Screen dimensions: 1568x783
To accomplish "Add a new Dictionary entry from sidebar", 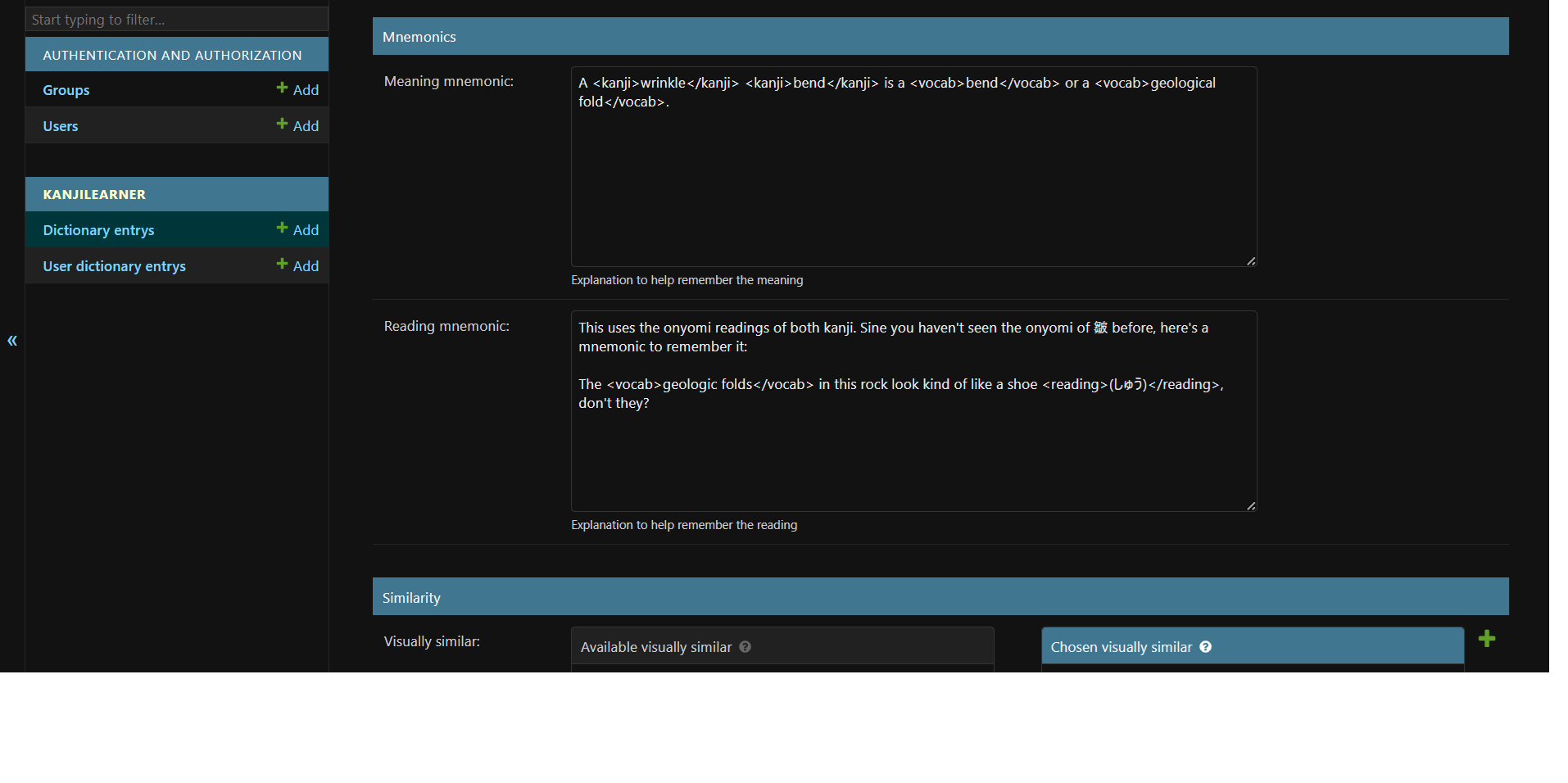I will coord(297,229).
